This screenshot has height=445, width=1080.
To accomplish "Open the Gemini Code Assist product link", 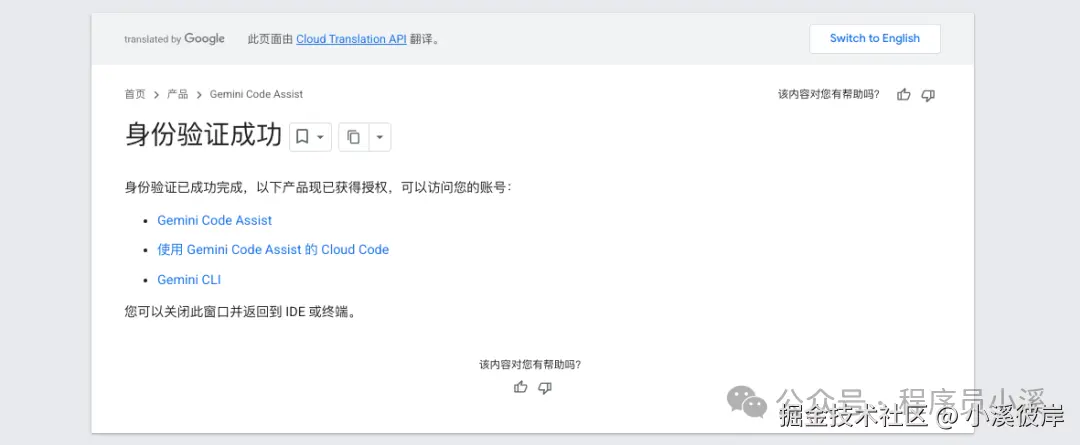I will (214, 220).
